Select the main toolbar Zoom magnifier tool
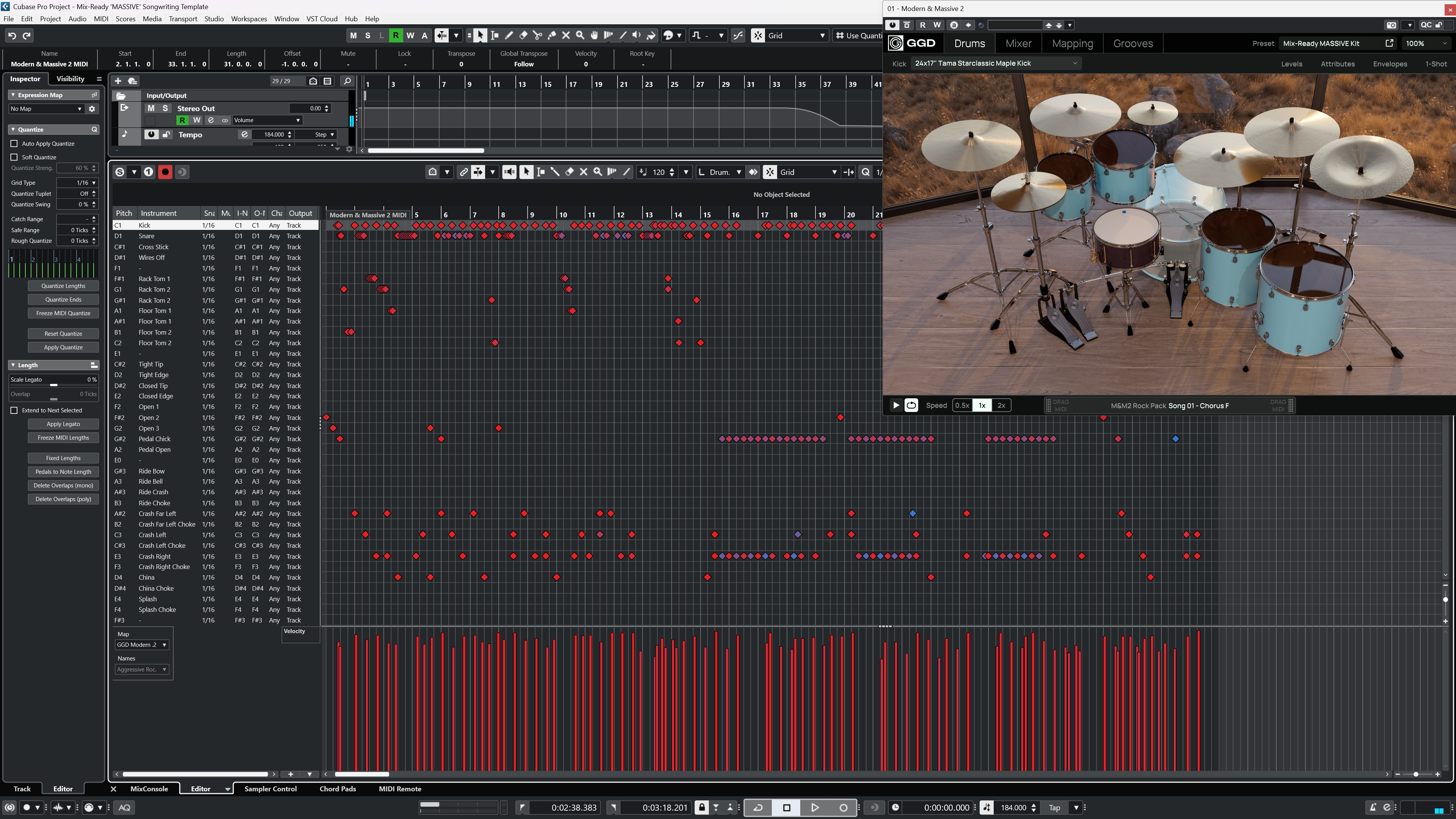The image size is (1456, 819). click(580, 35)
